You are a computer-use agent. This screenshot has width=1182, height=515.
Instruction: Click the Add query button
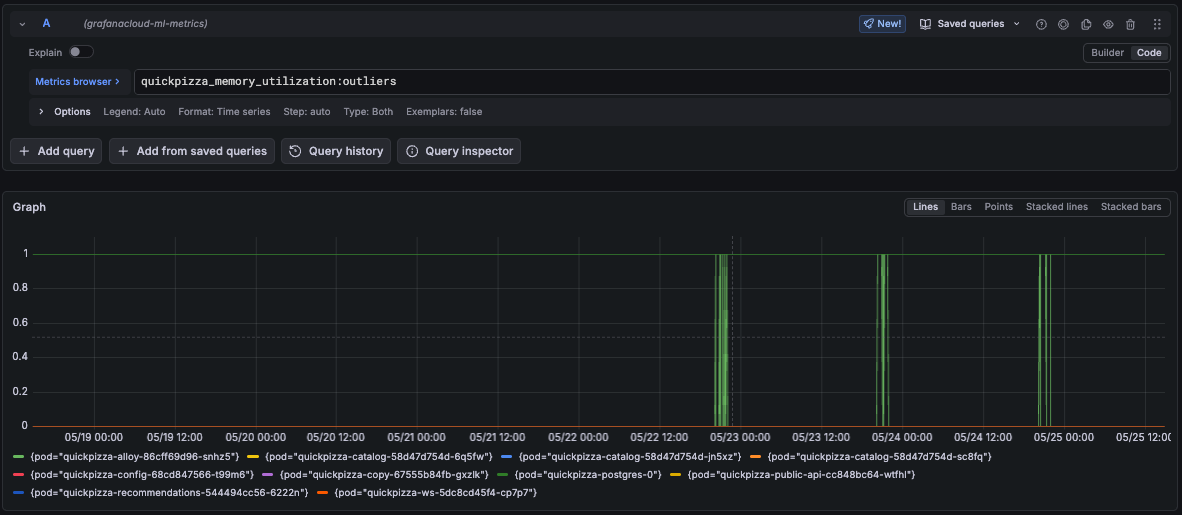pyautogui.click(x=56, y=151)
